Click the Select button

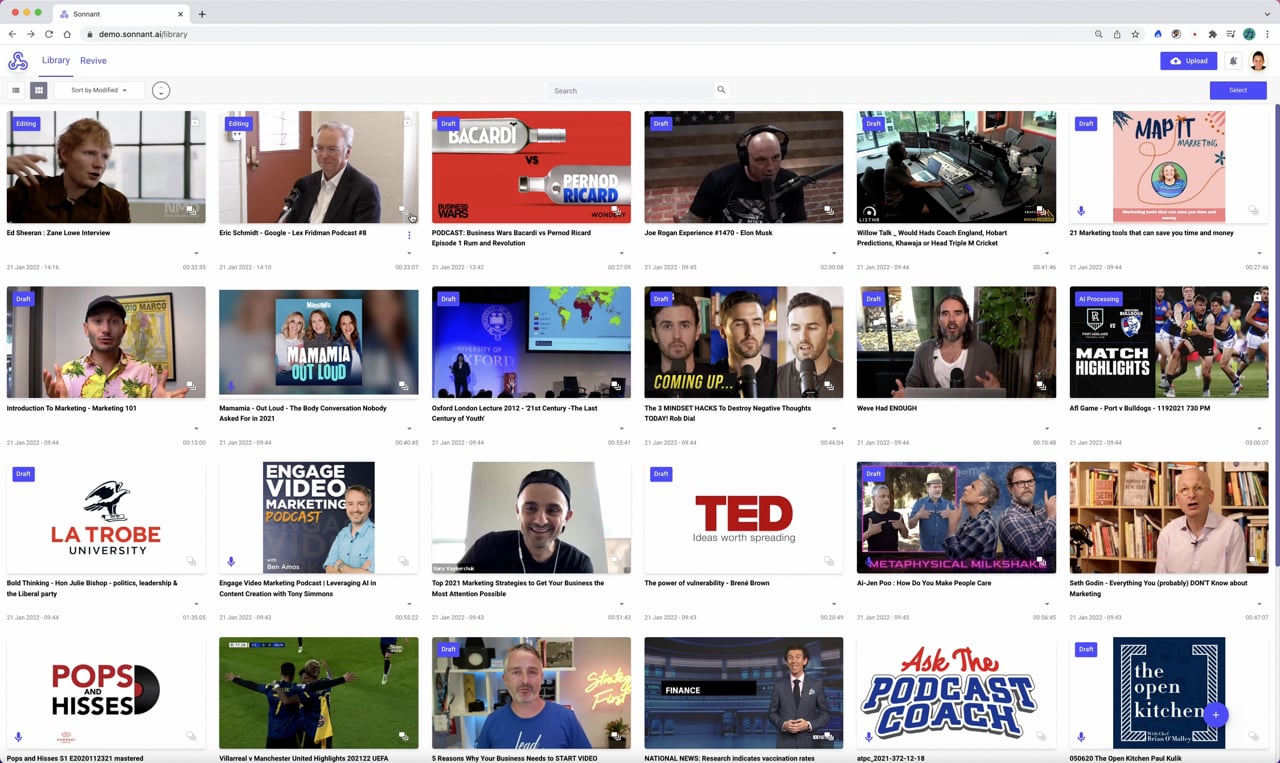coord(1238,90)
